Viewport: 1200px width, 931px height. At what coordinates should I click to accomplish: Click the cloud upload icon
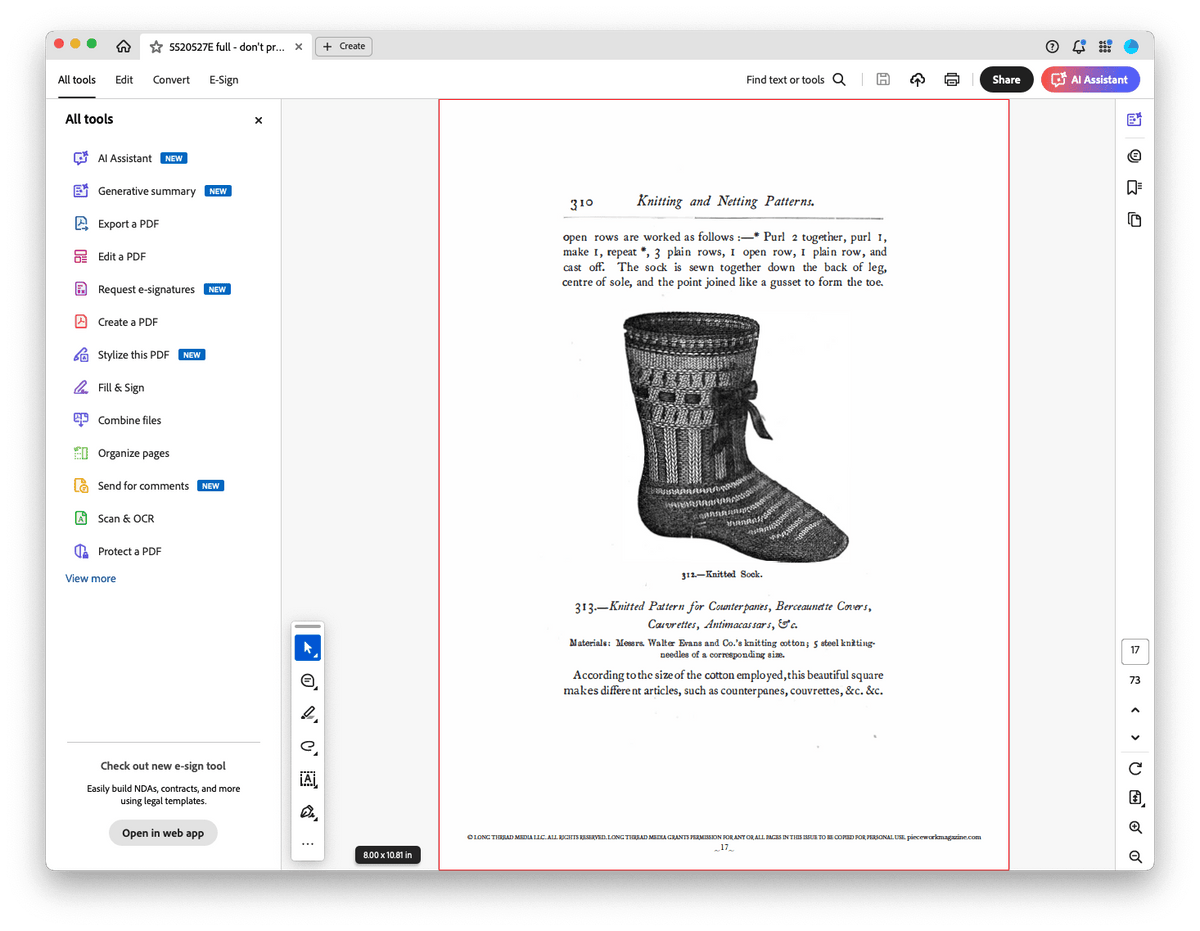click(x=917, y=80)
